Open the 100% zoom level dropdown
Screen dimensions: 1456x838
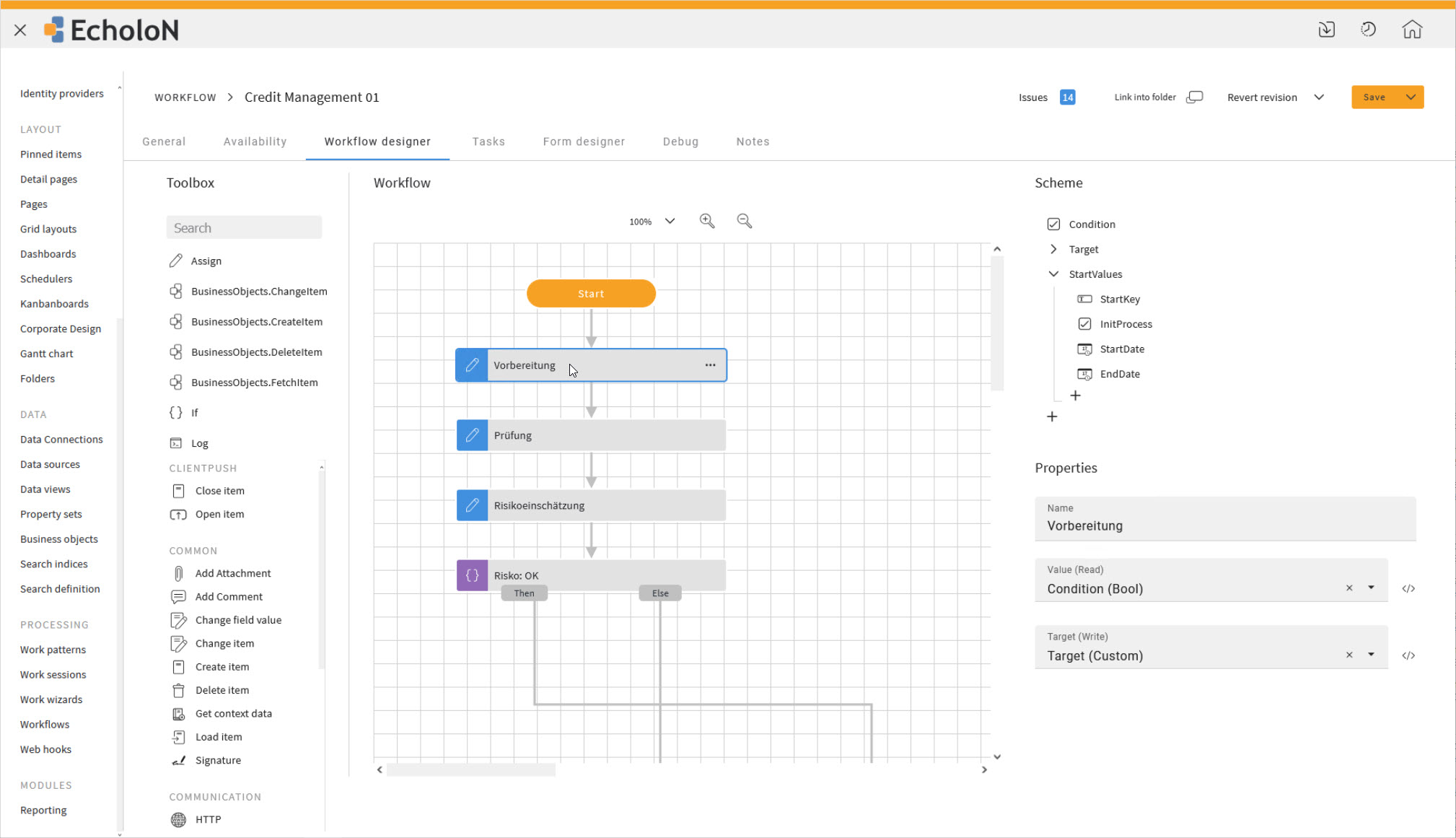pos(670,221)
